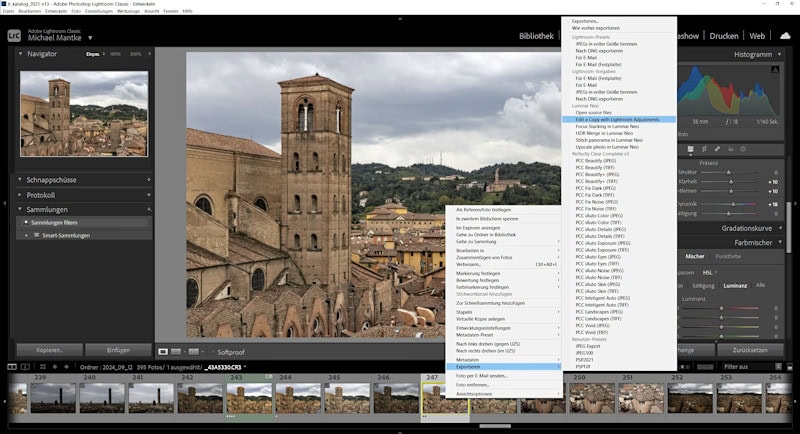Screen dimensions: 800x434
Task: Select Luminanz in the HSL mixer
Action: tap(735, 285)
